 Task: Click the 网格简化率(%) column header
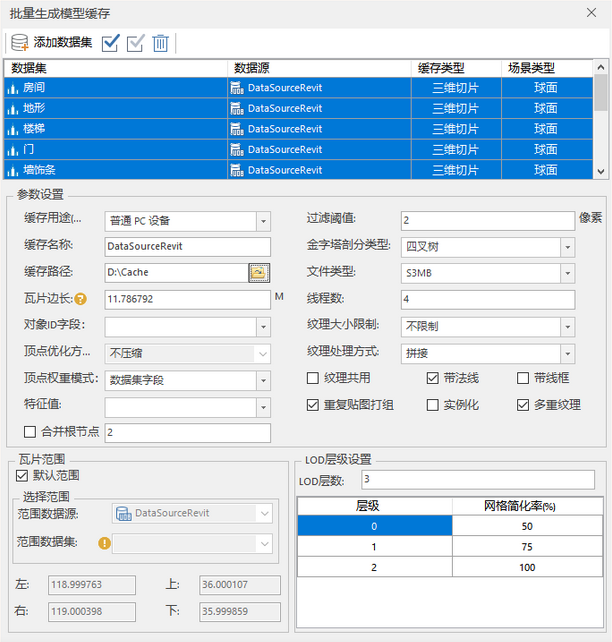(x=527, y=506)
